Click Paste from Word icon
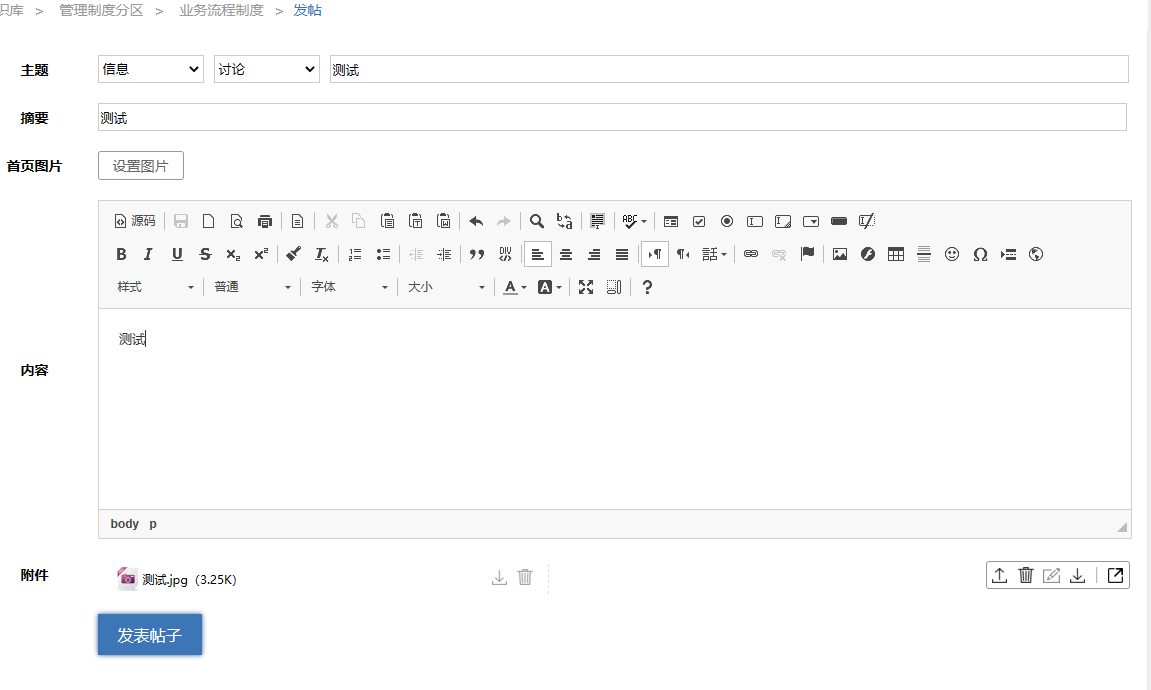 click(x=443, y=221)
